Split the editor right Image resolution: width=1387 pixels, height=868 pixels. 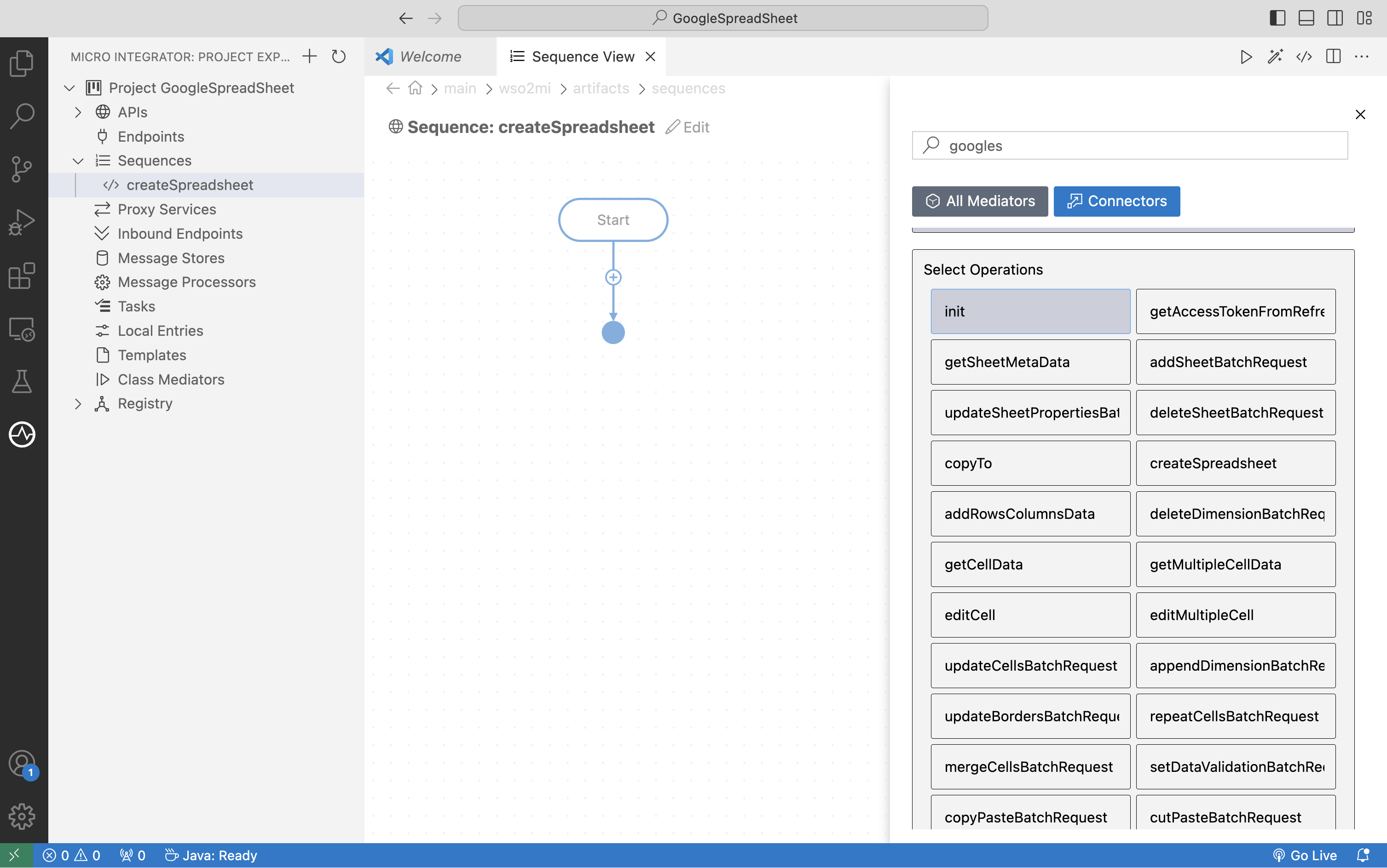pos(1333,56)
